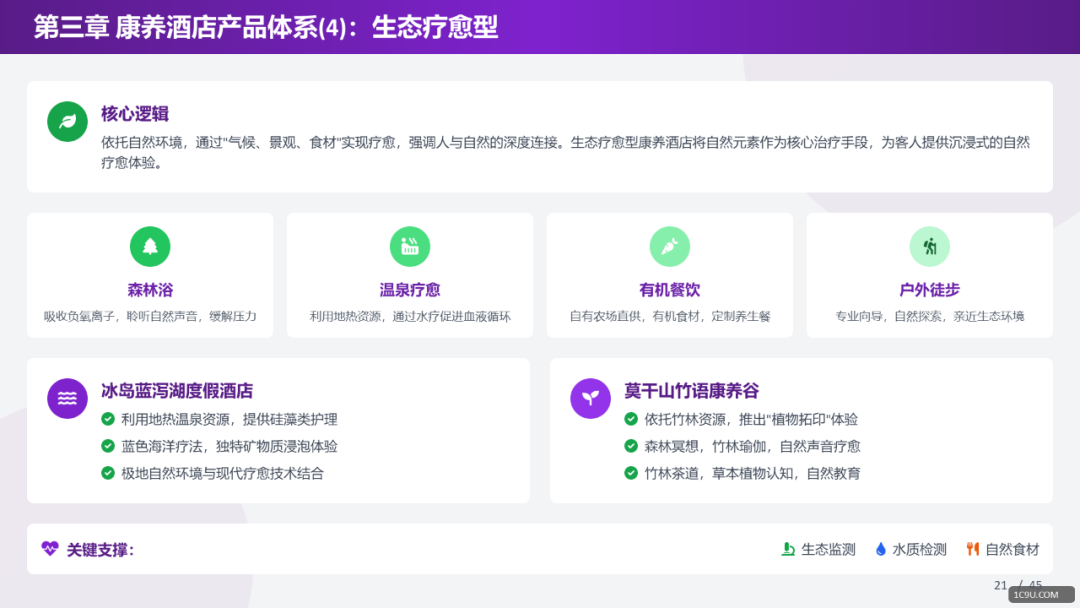The width and height of the screenshot is (1080, 608).
Task: Click the page indicator 21 / 45
Action: [x=1019, y=584]
